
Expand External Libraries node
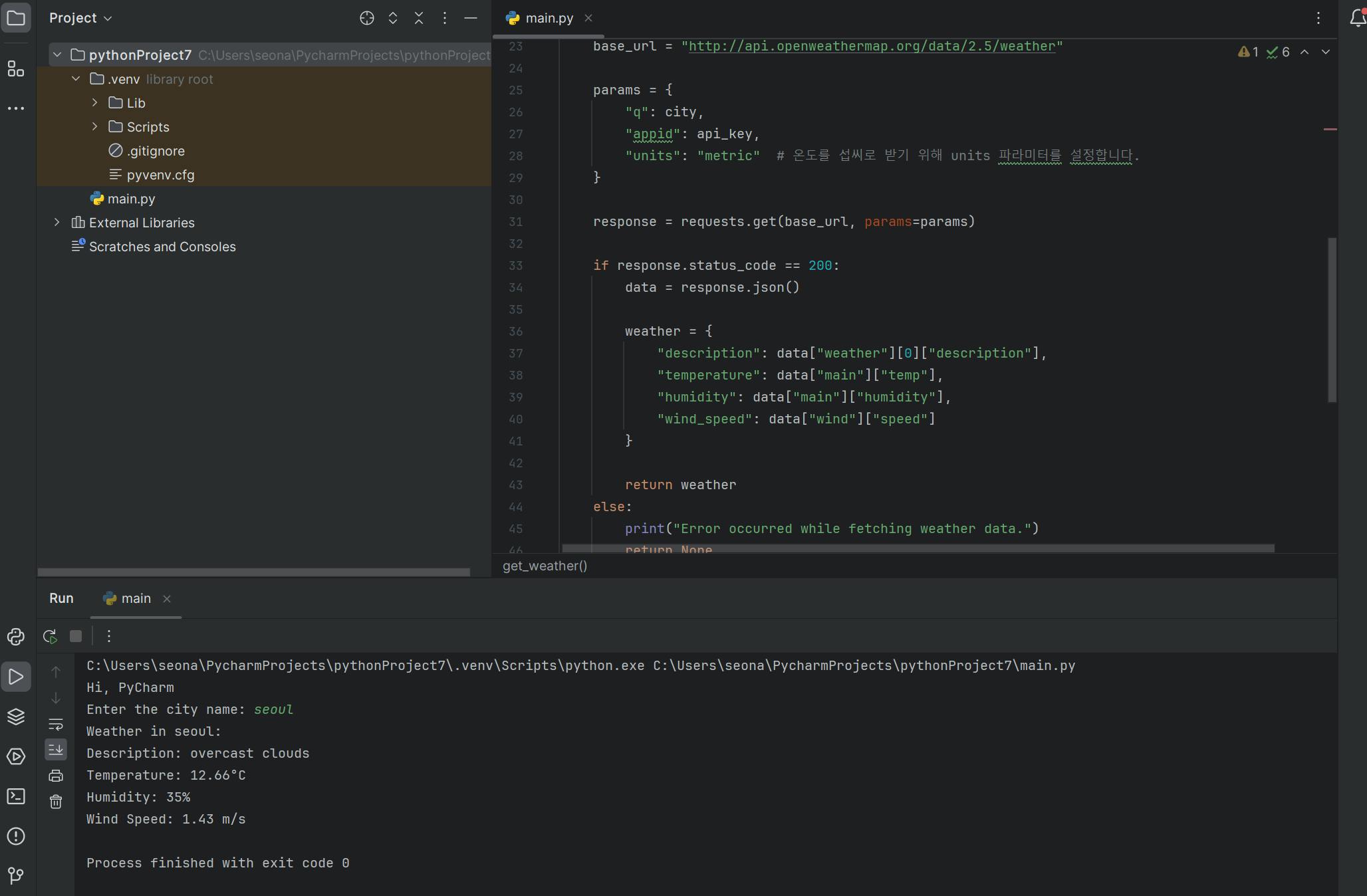coord(57,223)
